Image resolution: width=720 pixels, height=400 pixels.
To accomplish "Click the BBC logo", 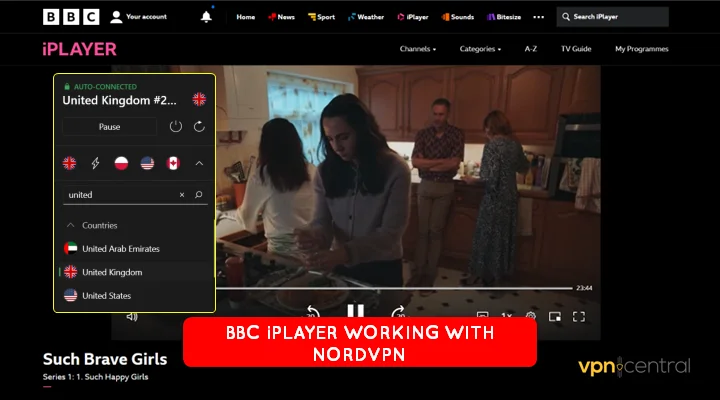I will [x=71, y=17].
